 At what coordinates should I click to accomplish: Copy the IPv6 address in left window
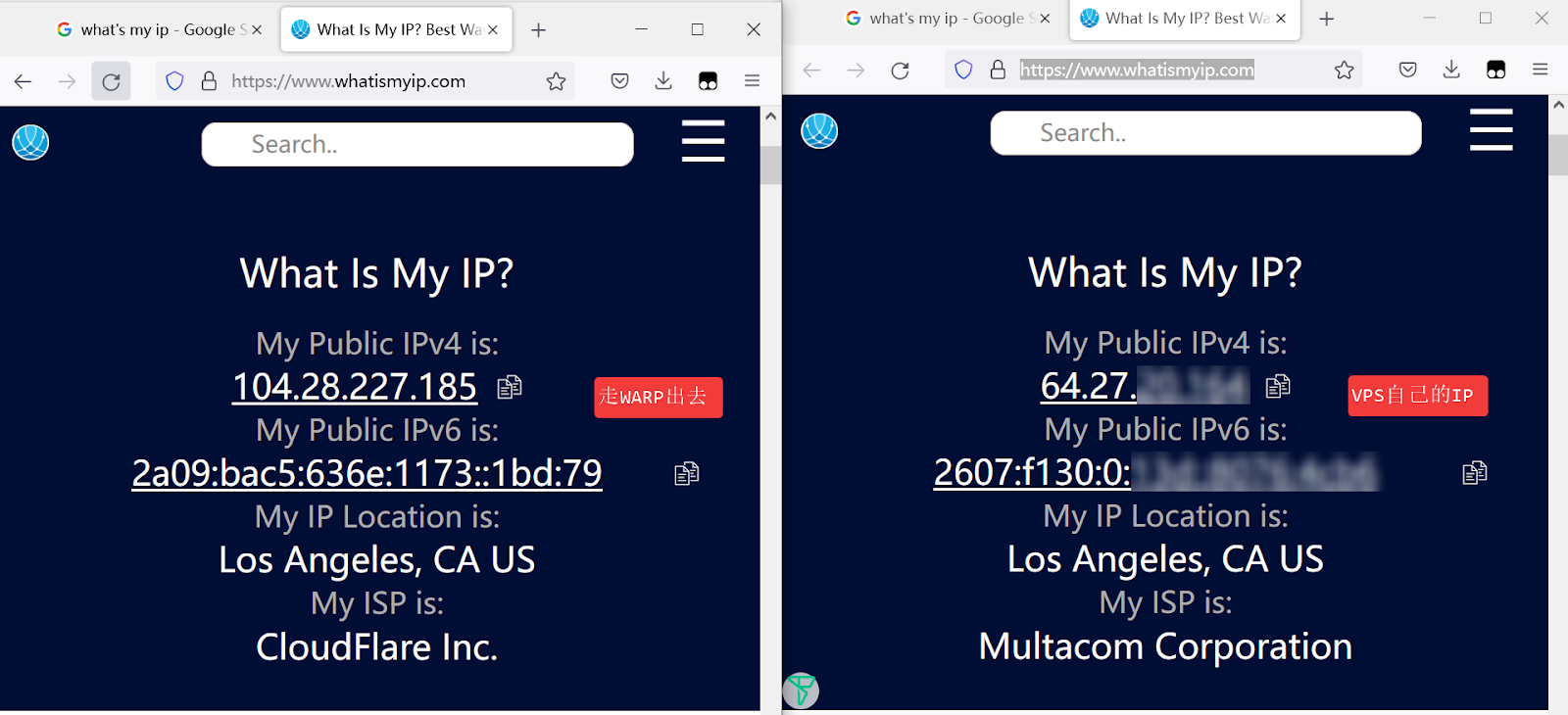tap(686, 474)
